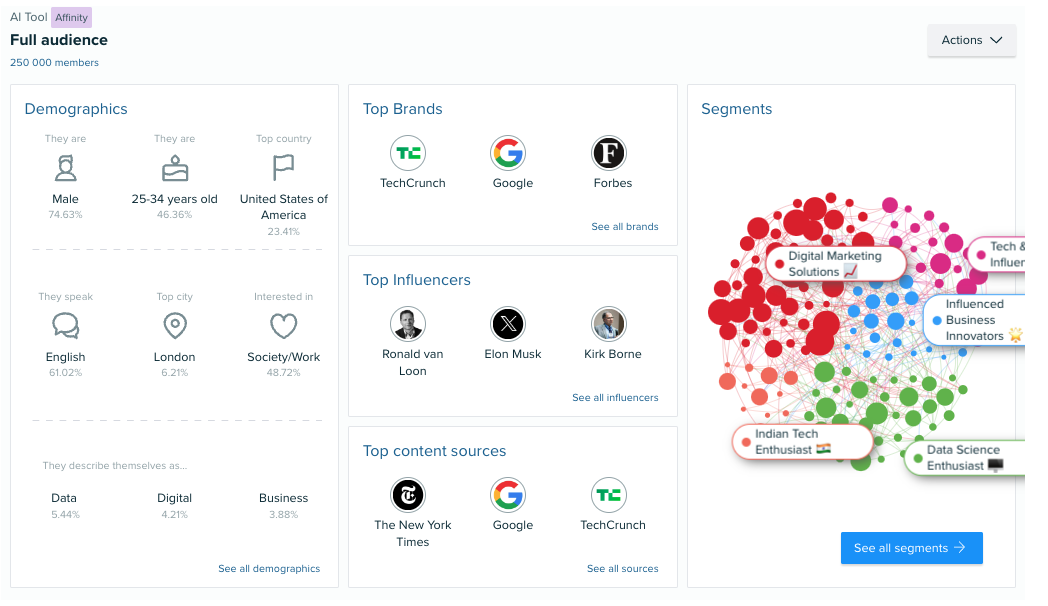Switch to the Affinity tab badge
The height and width of the screenshot is (606, 1048).
(71, 17)
